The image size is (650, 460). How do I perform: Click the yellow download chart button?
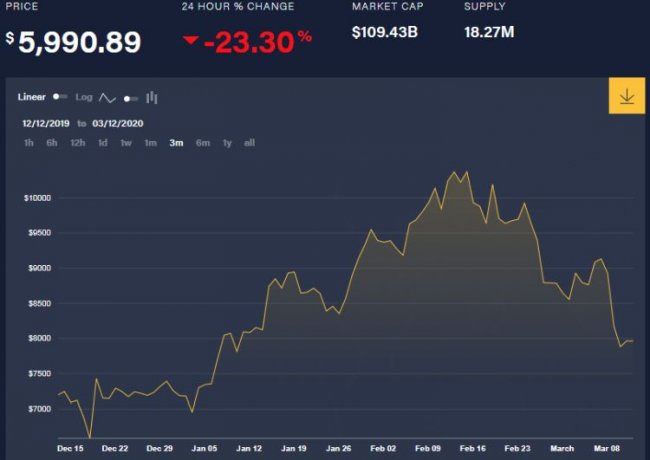pos(626,96)
